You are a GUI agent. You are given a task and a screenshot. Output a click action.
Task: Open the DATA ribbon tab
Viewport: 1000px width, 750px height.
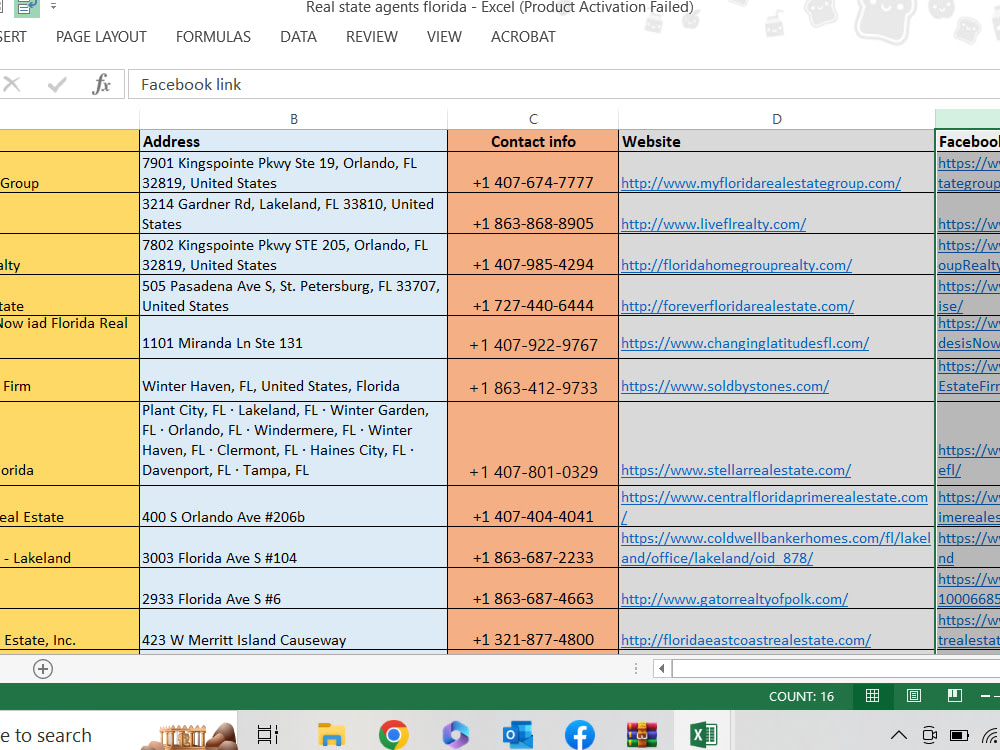point(298,37)
